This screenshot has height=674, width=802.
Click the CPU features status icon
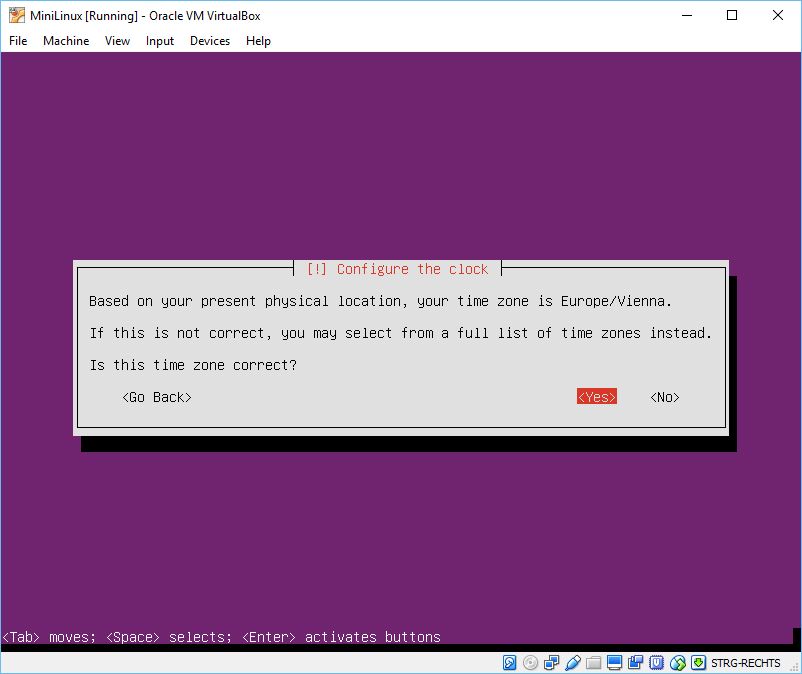tap(656, 663)
